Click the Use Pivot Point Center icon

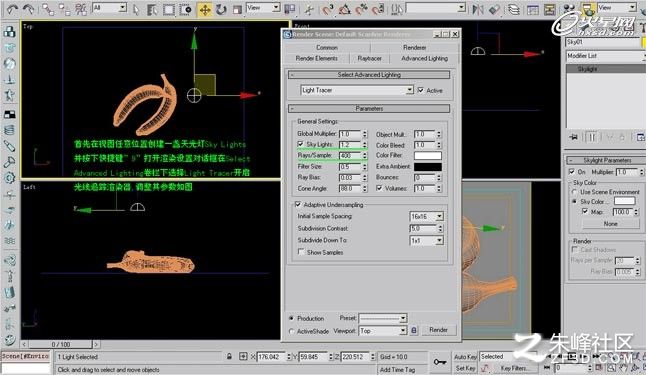pos(290,9)
